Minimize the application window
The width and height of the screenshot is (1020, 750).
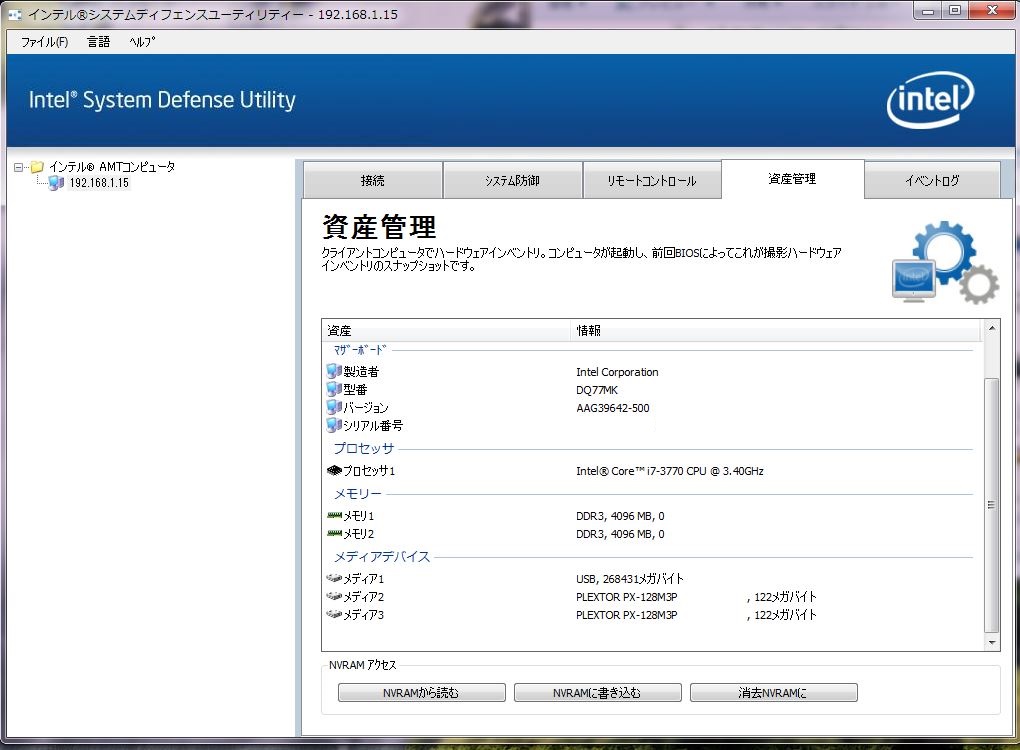(928, 10)
